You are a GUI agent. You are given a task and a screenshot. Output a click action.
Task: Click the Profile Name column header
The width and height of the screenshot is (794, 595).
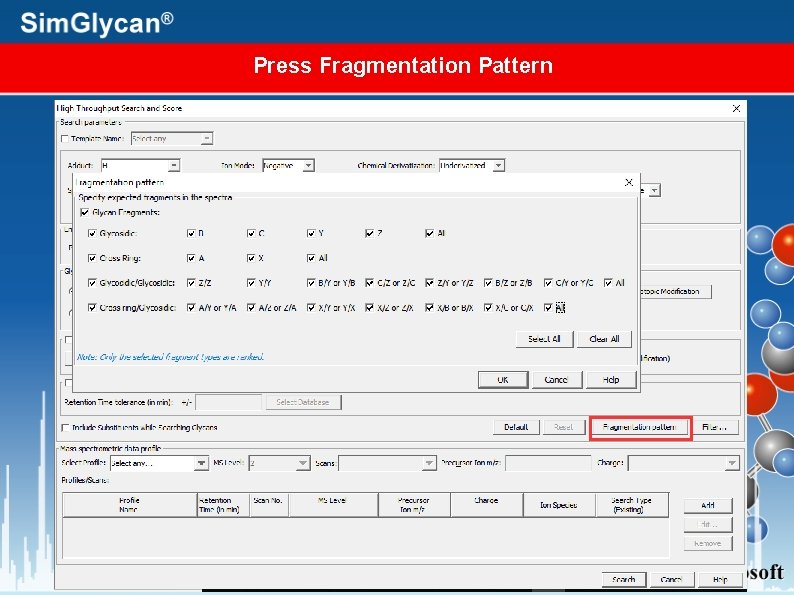click(129, 505)
